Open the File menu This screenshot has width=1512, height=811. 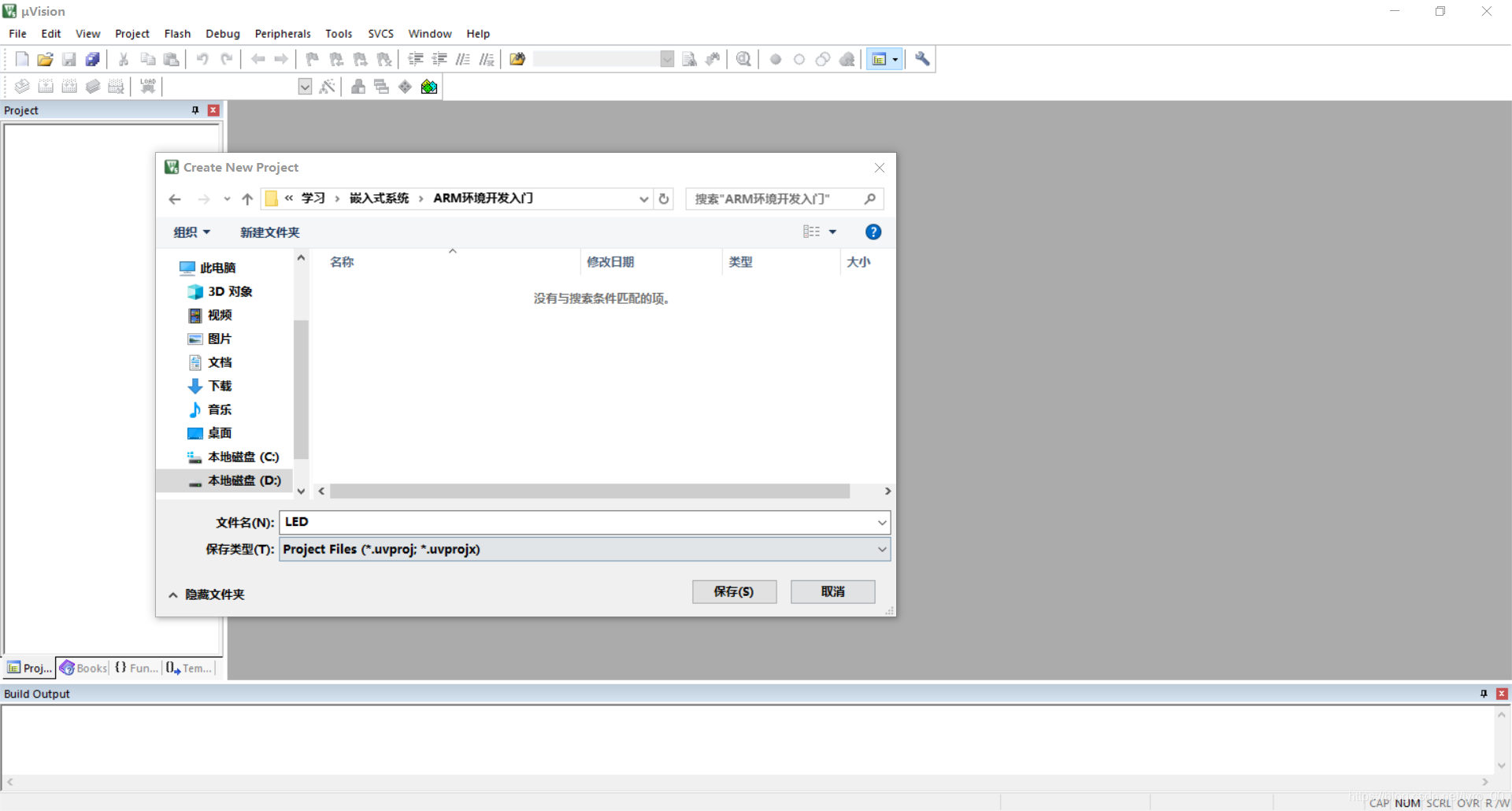[x=17, y=34]
